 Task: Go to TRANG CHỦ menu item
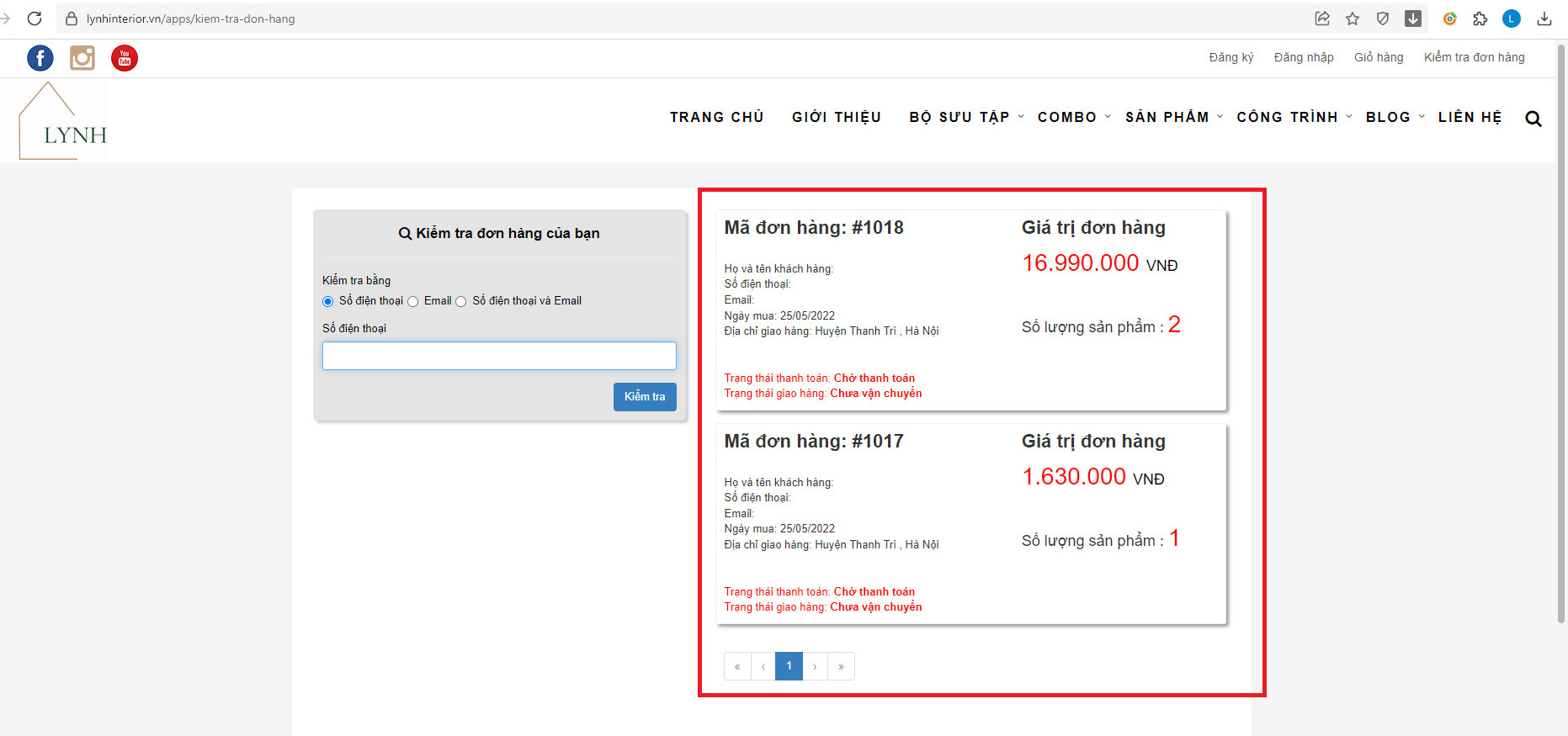(x=717, y=117)
